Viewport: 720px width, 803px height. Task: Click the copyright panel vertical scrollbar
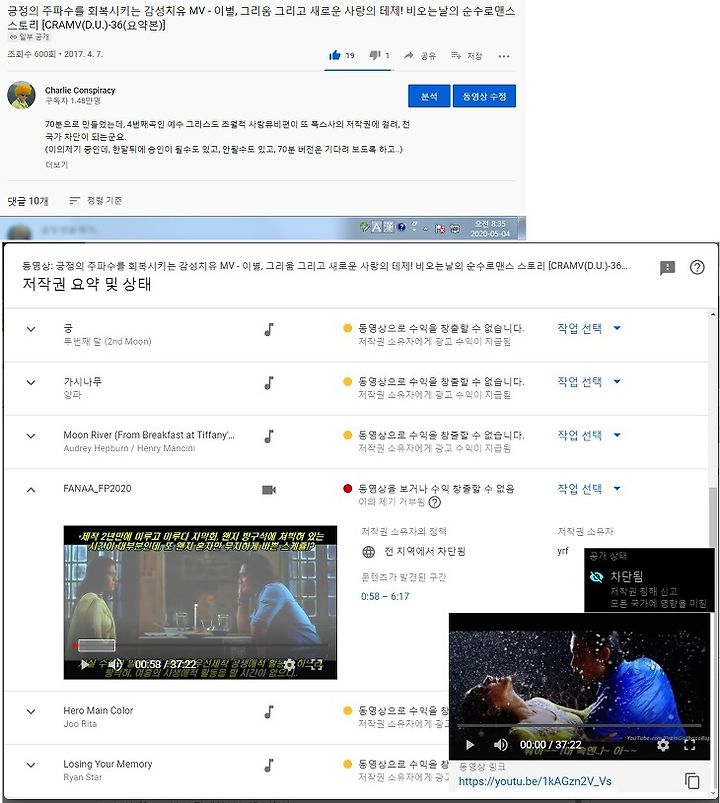[712, 517]
